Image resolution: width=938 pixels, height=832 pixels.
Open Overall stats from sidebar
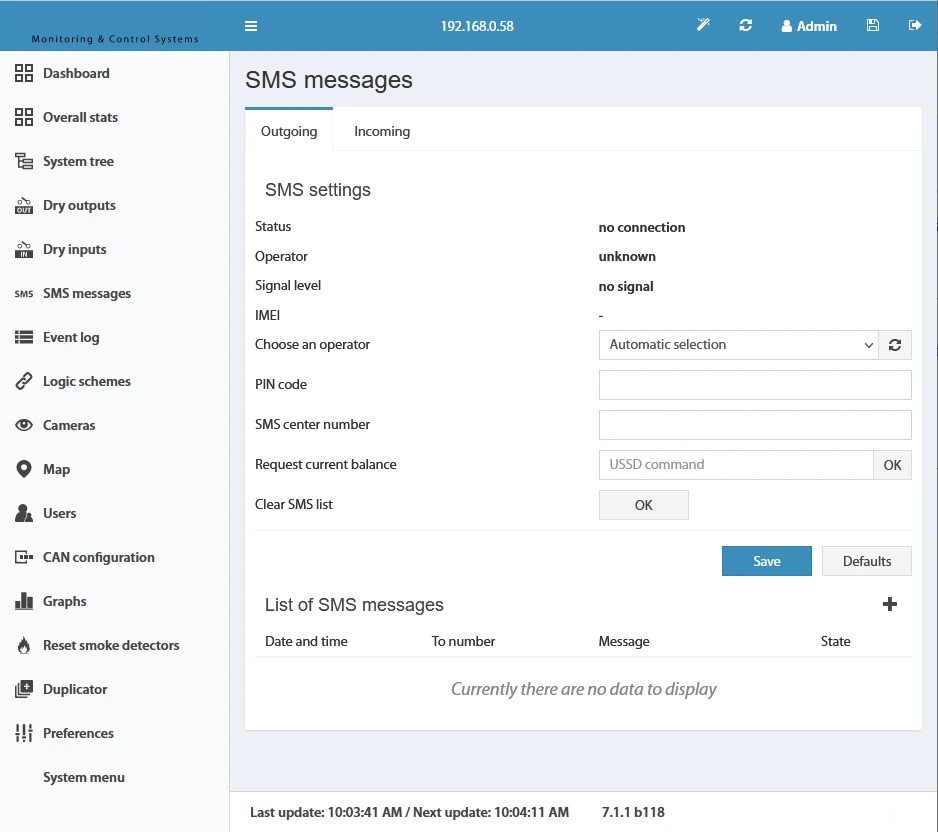80,117
